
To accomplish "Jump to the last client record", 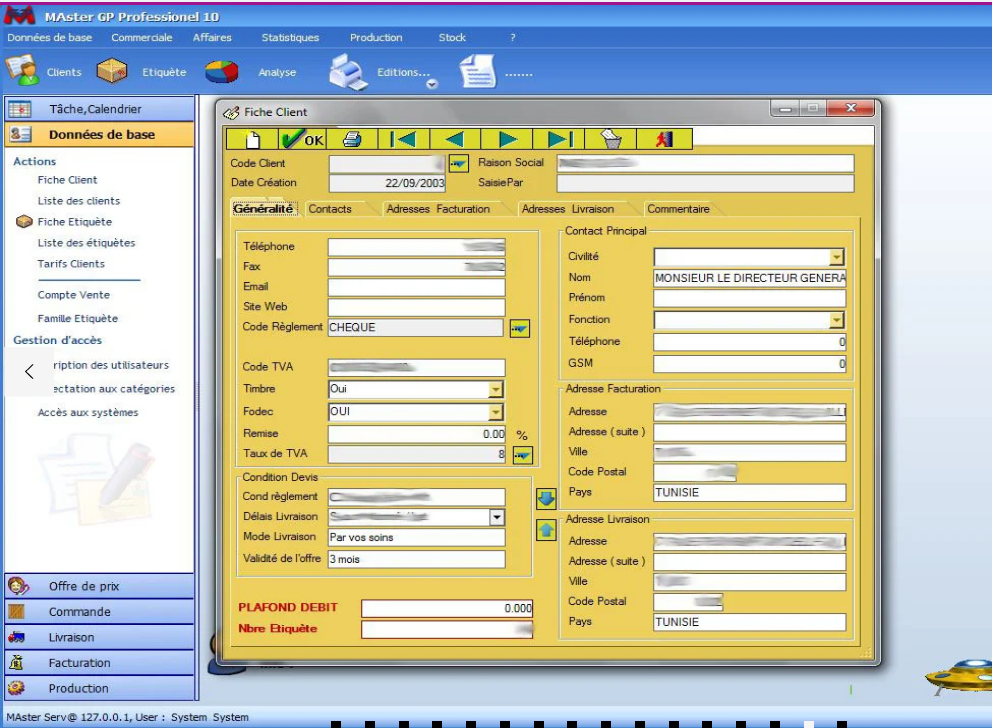I will coord(559,140).
